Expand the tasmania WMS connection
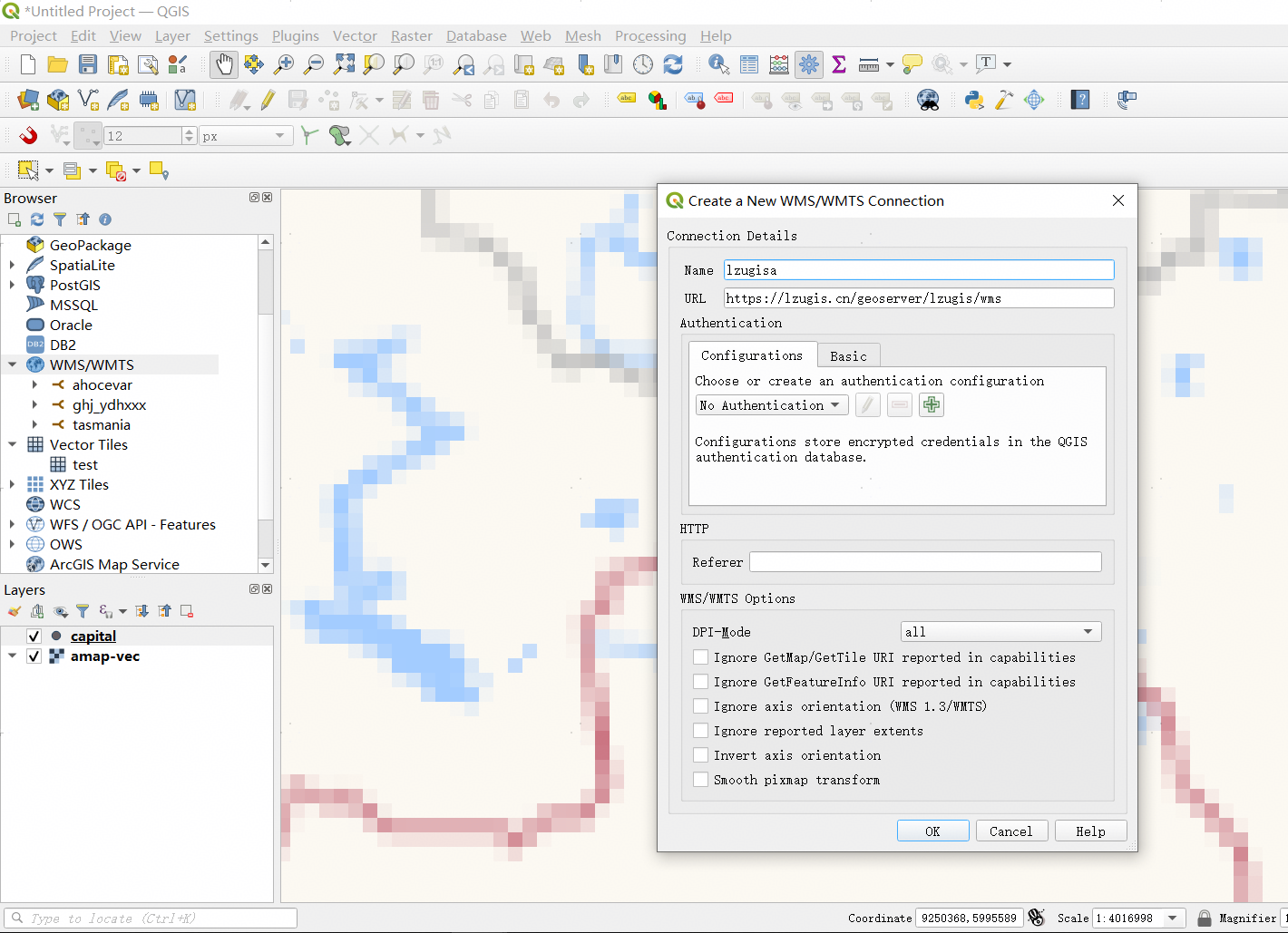Viewport: 1288px width, 933px height. click(34, 425)
